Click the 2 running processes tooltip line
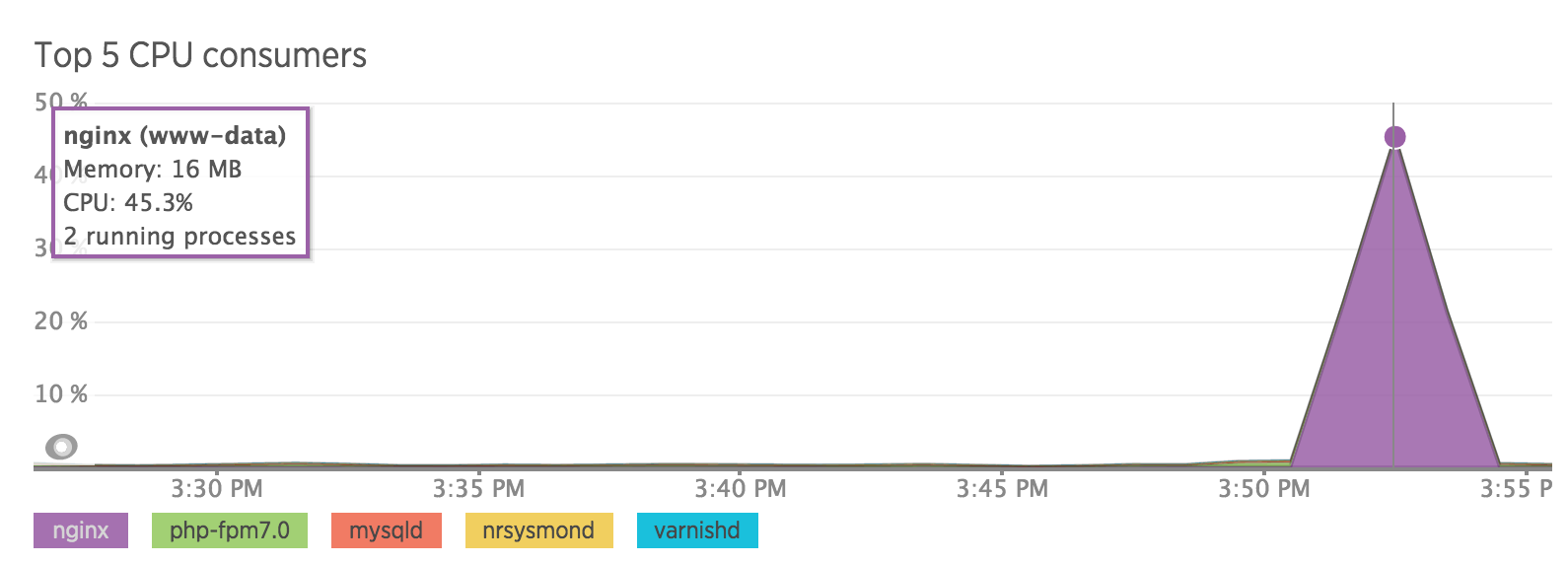The width and height of the screenshot is (1568, 564). click(x=179, y=237)
